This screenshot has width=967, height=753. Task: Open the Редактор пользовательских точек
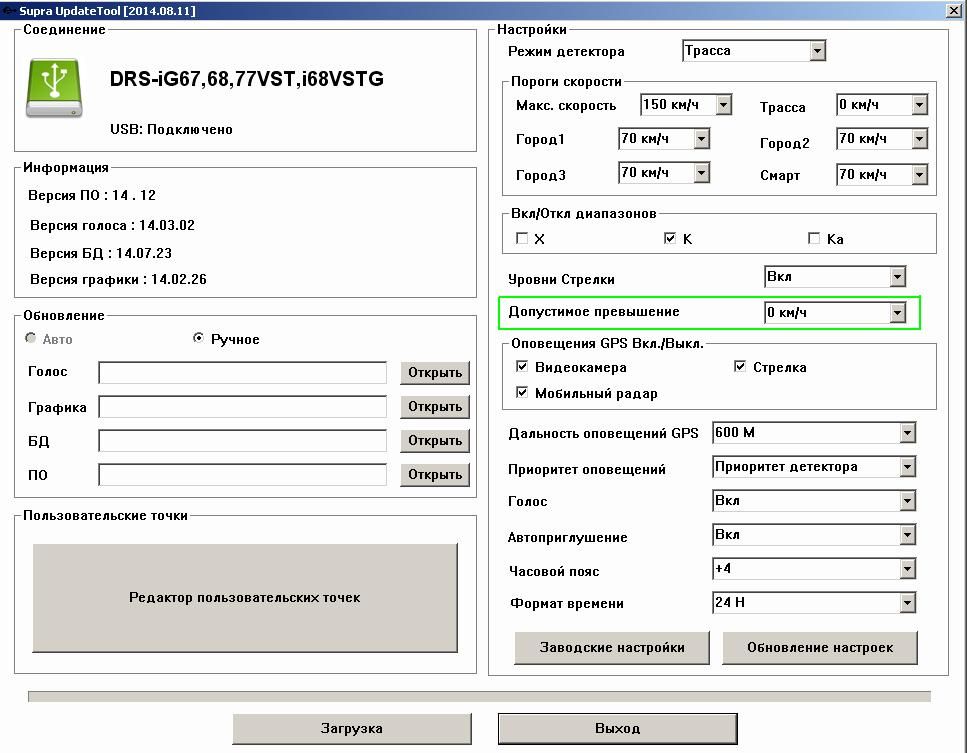coord(245,598)
